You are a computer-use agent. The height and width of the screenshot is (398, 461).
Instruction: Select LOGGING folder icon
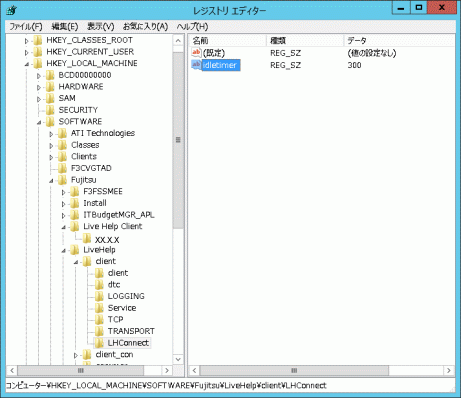click(x=100, y=297)
